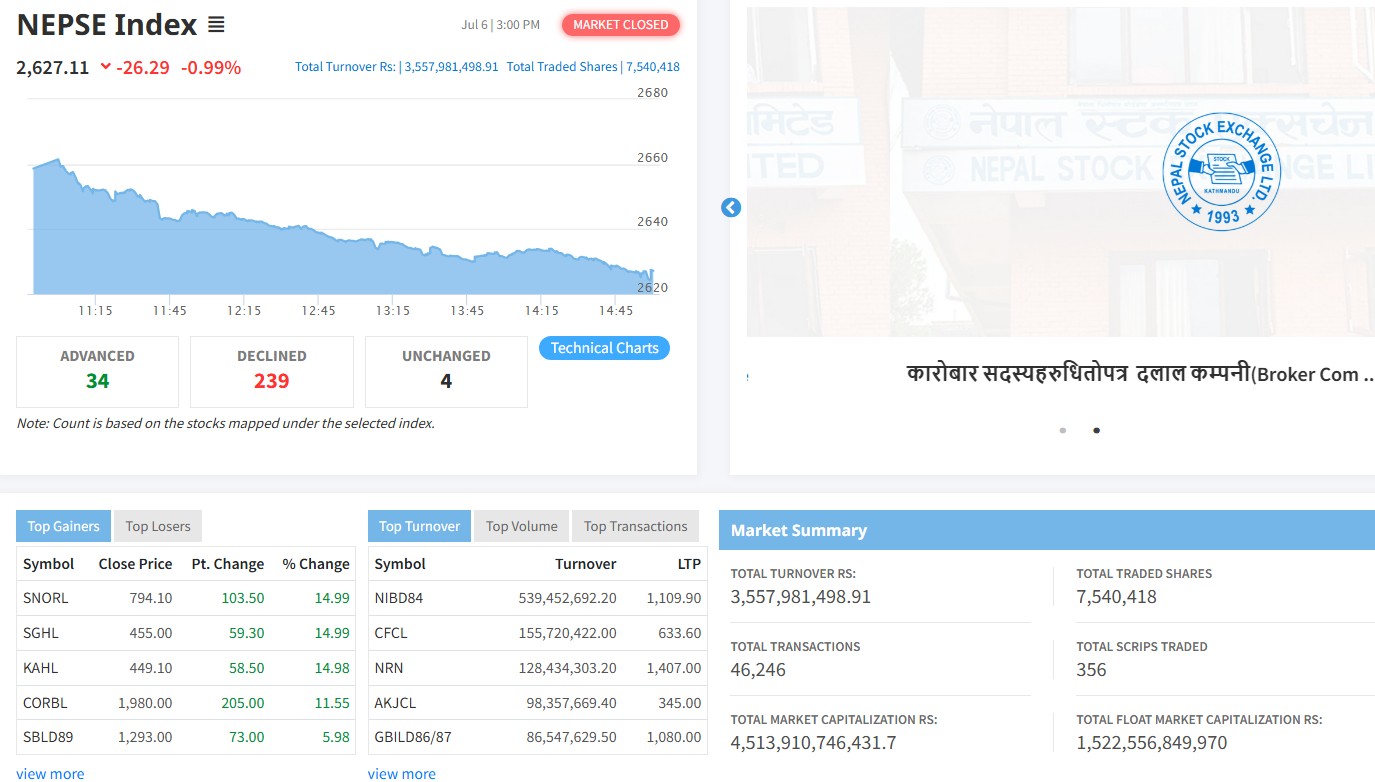Click view more under the Top Gainers table

tap(50, 773)
